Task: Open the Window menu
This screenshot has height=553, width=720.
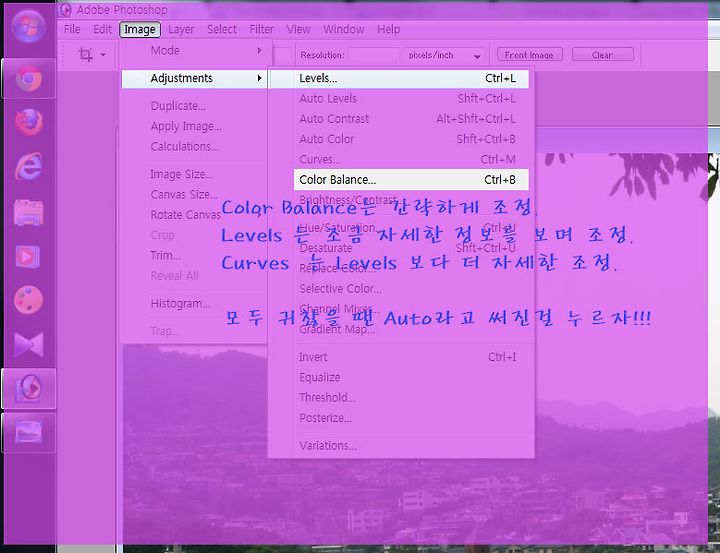Action: coord(343,29)
